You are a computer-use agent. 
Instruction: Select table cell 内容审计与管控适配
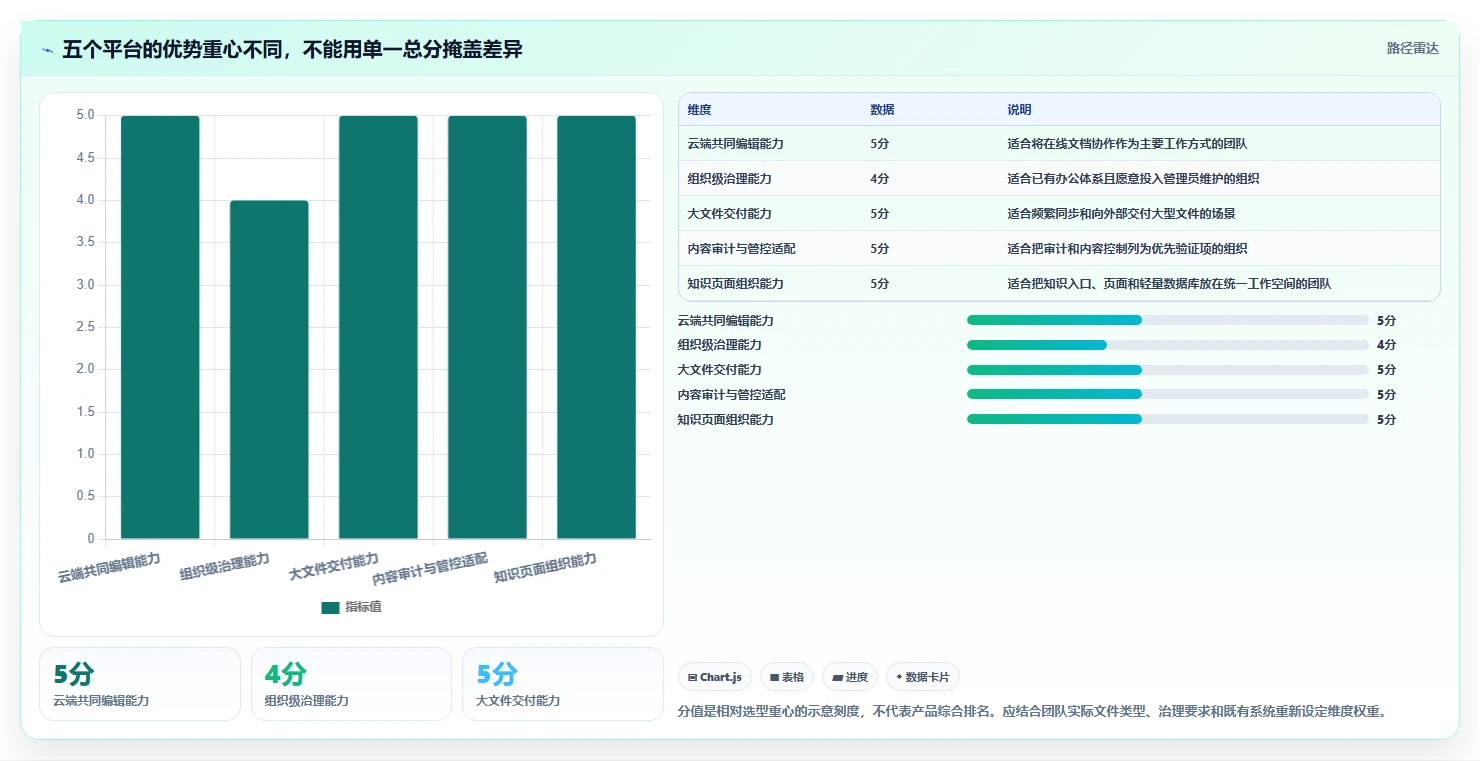(x=741, y=249)
